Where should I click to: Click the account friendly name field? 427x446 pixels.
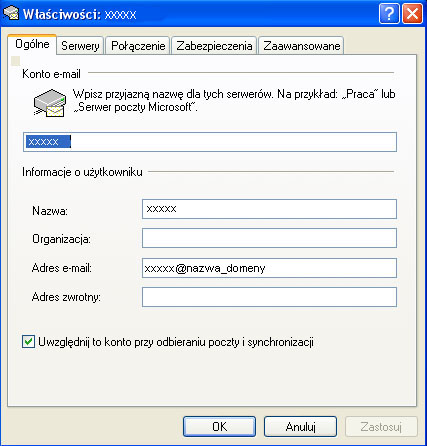pyautogui.click(x=210, y=142)
